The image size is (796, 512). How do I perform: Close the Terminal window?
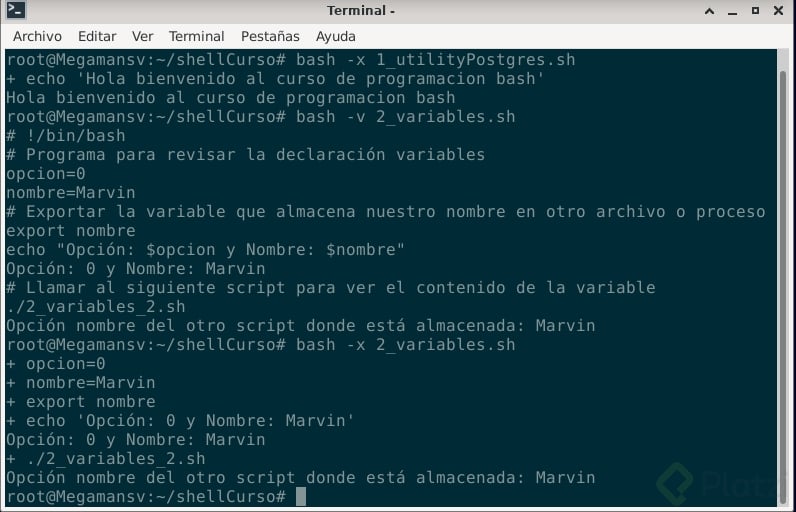pyautogui.click(x=778, y=11)
